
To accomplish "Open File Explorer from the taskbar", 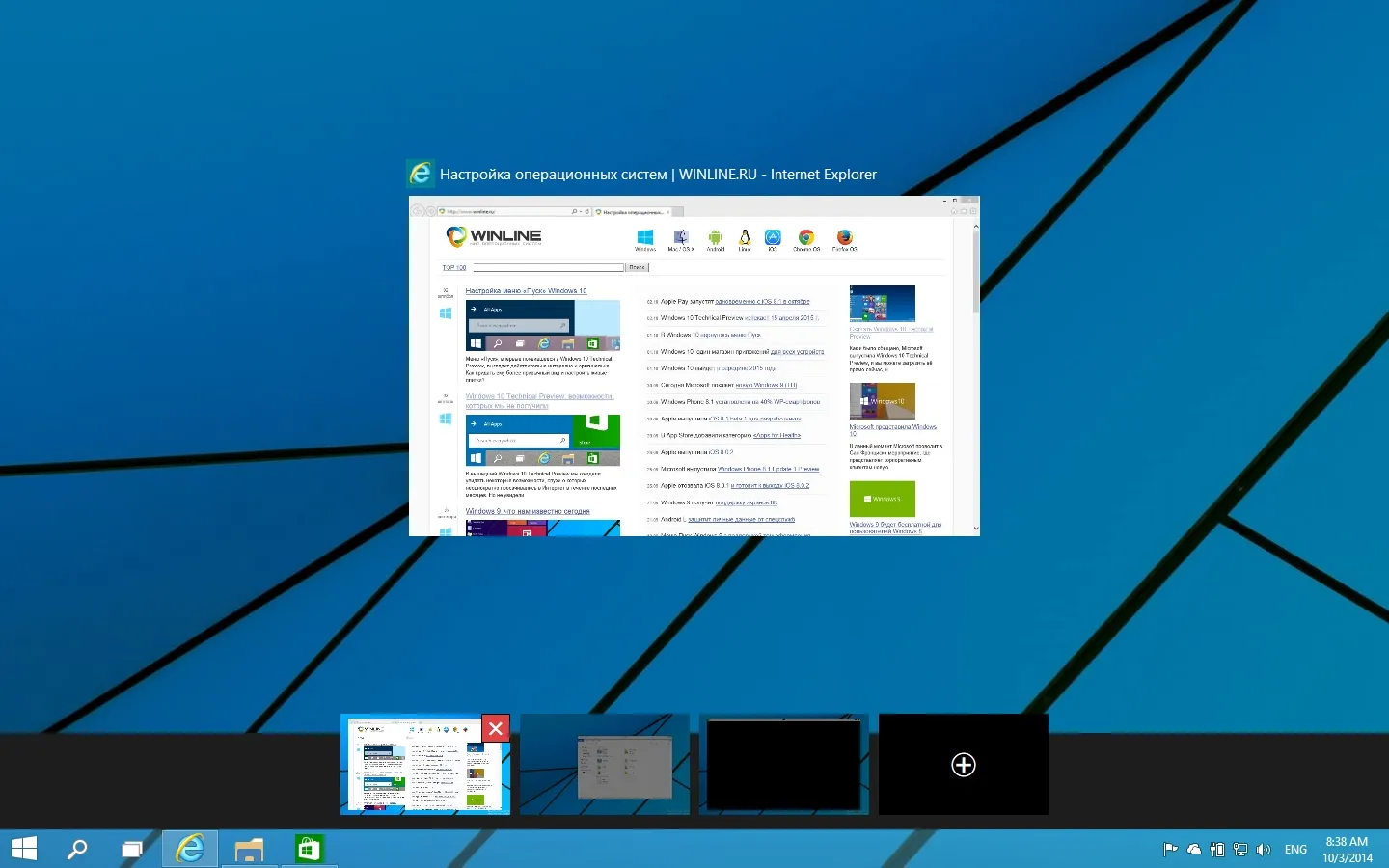I will click(x=249, y=850).
